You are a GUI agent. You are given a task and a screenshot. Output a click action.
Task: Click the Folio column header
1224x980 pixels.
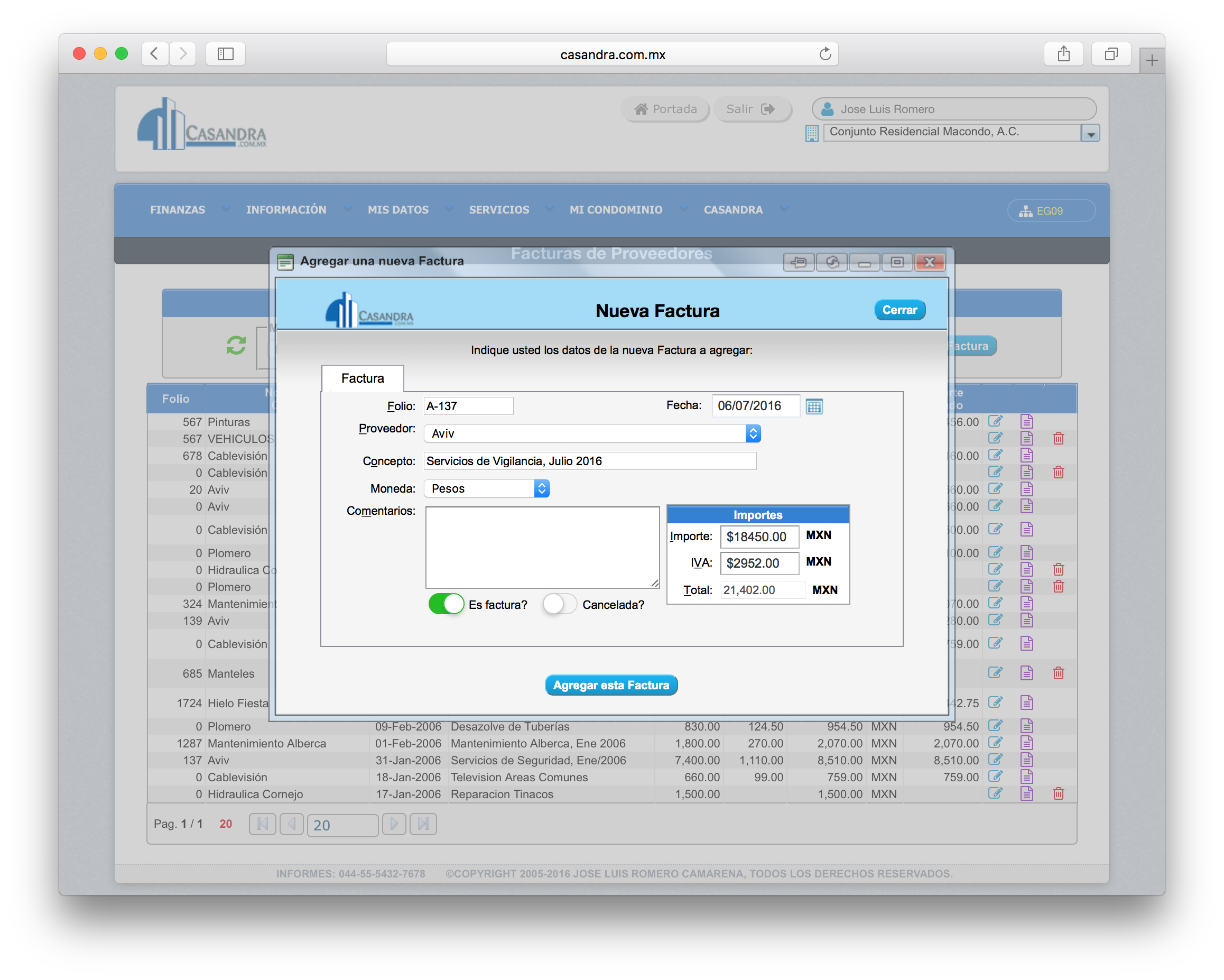click(175, 399)
